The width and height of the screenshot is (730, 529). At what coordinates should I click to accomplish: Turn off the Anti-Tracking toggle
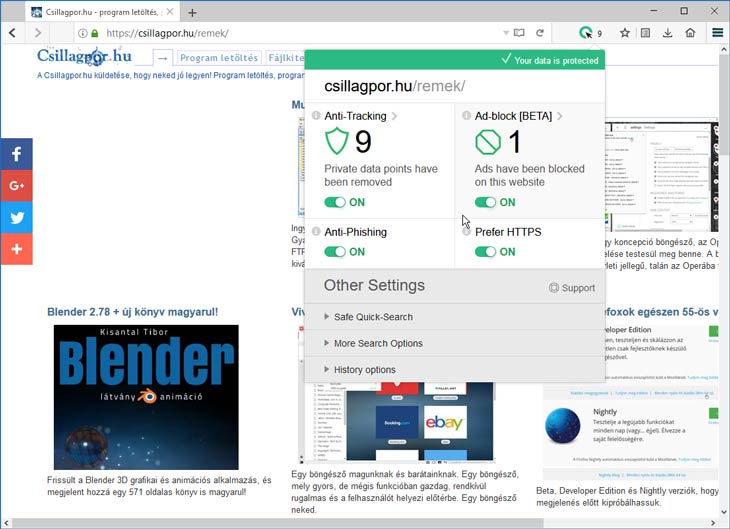335,202
